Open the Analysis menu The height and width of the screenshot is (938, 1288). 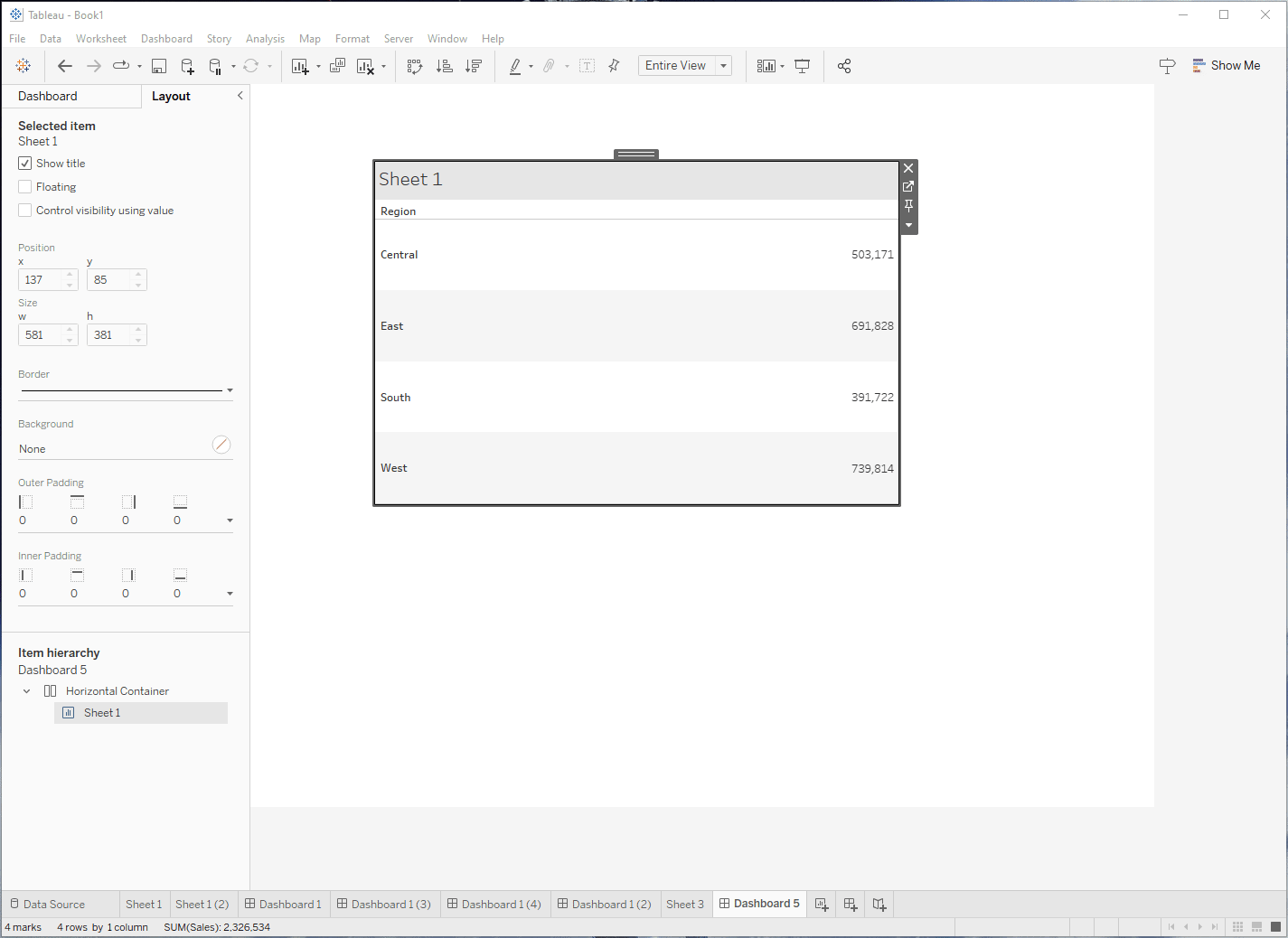point(265,39)
